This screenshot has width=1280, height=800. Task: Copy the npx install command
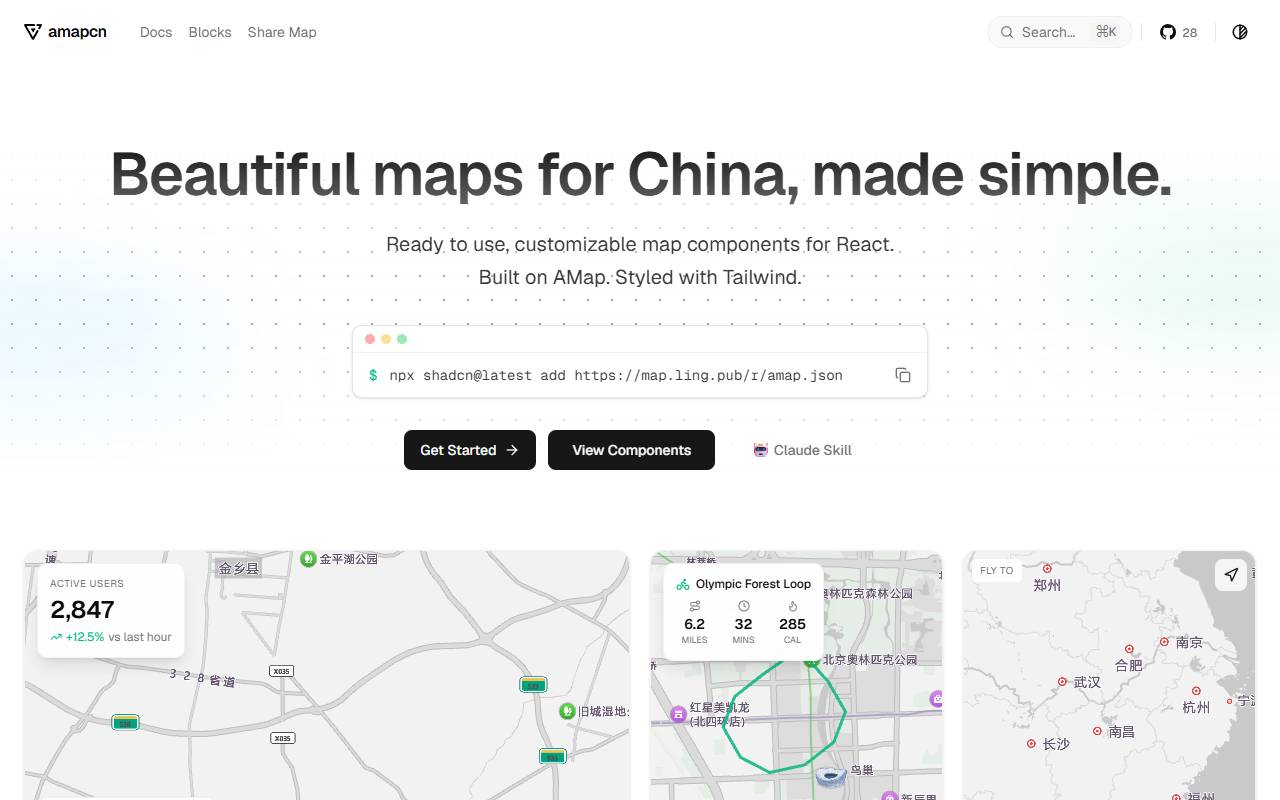click(903, 375)
